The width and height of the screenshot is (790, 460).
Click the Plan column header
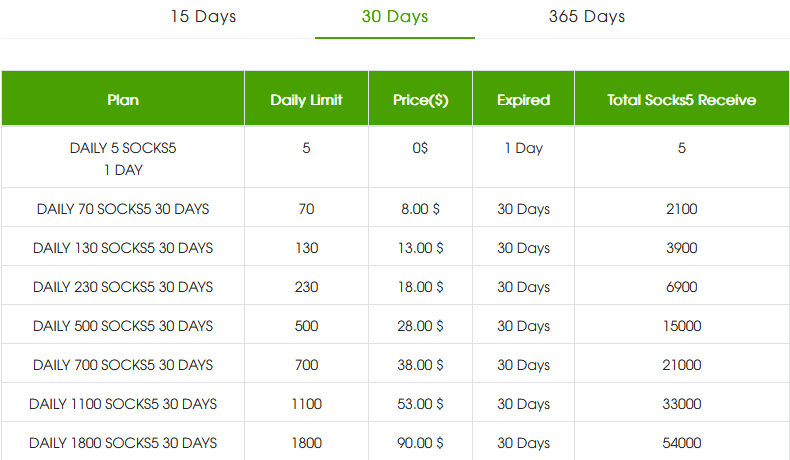point(123,100)
